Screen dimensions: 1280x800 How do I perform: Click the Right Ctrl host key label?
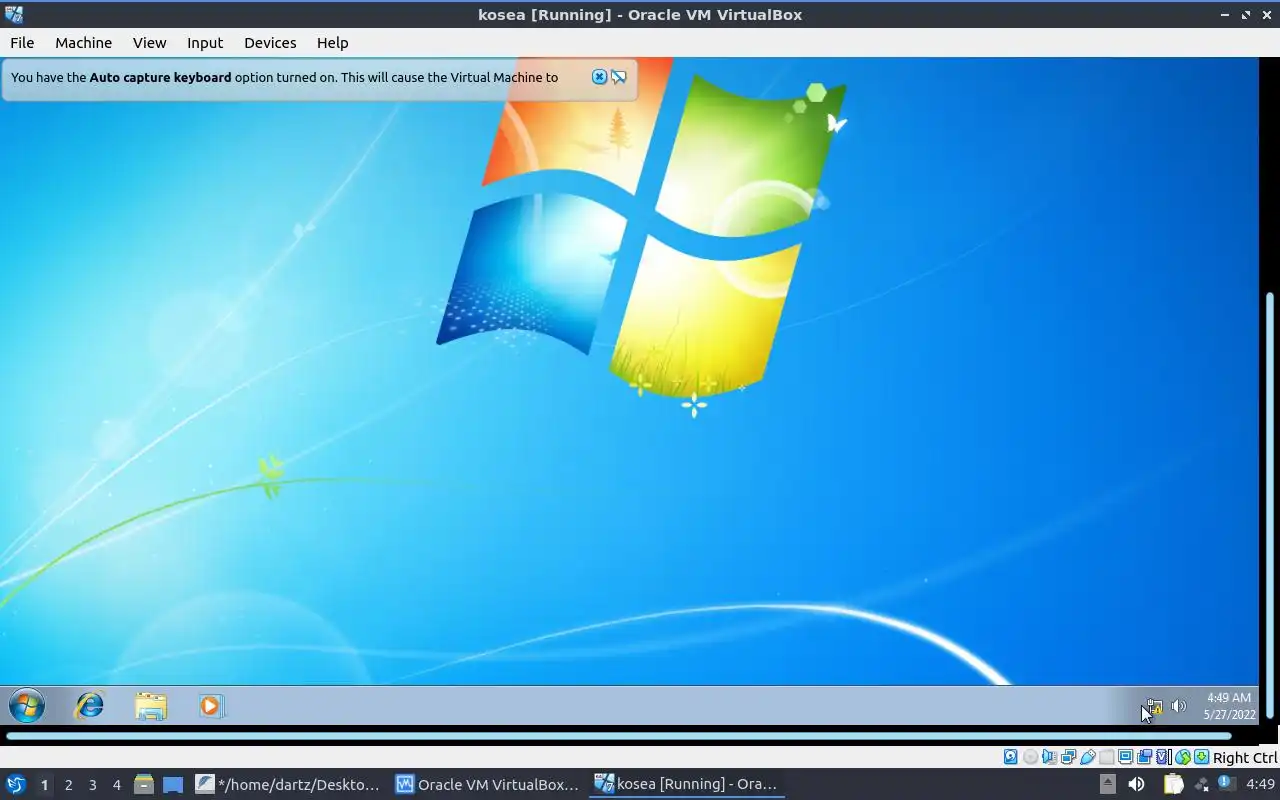[x=1245, y=757]
